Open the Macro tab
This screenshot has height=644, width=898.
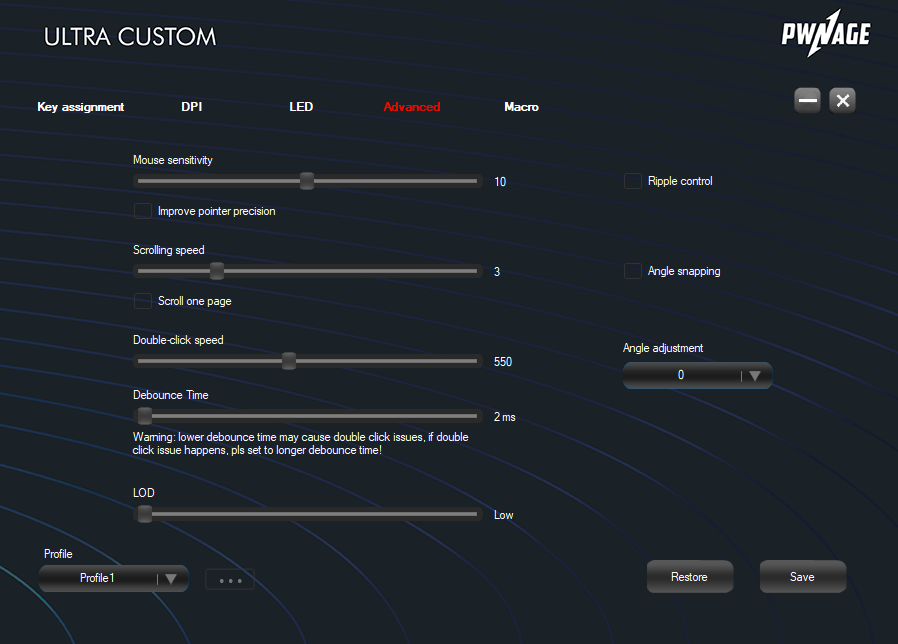coord(521,107)
